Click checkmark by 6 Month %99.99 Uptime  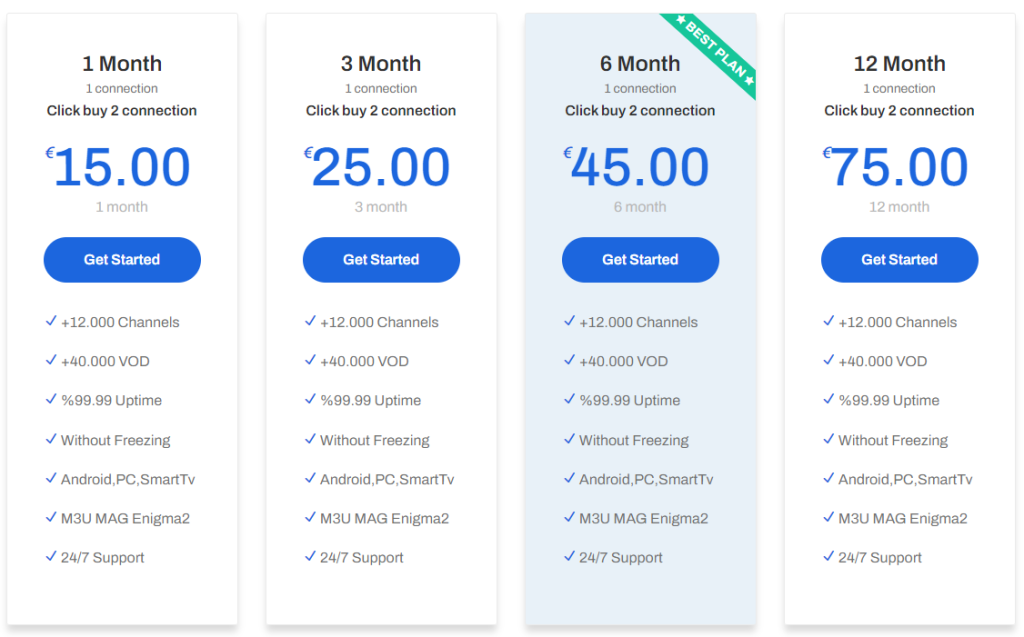pos(569,399)
